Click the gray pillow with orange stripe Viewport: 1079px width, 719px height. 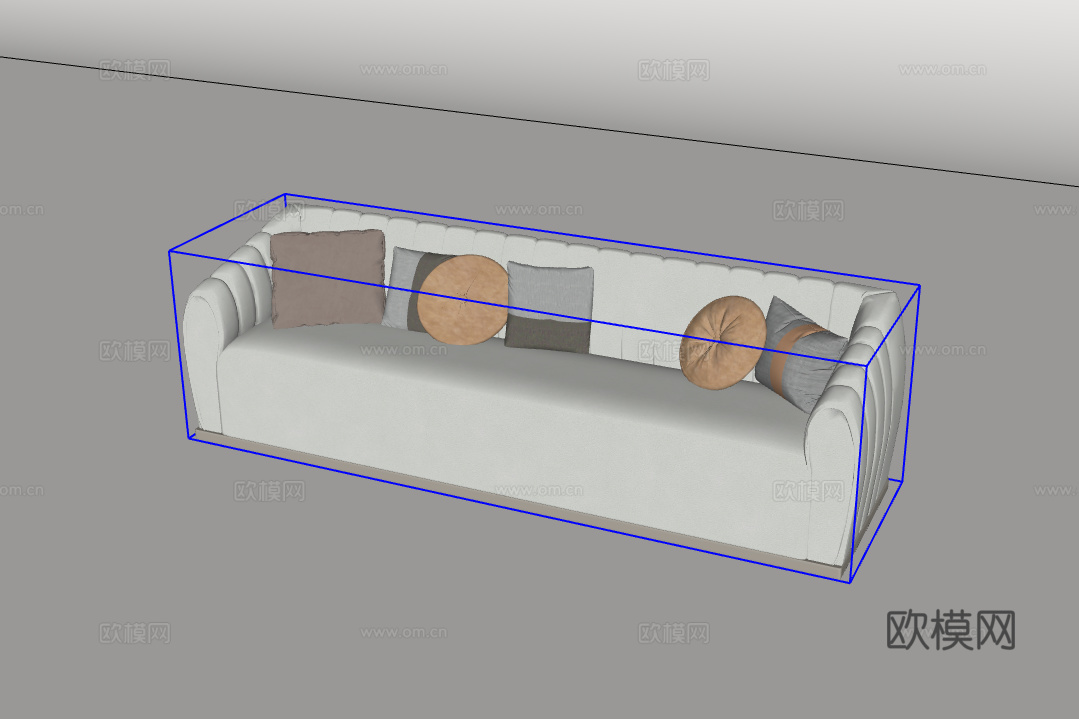pos(802,354)
